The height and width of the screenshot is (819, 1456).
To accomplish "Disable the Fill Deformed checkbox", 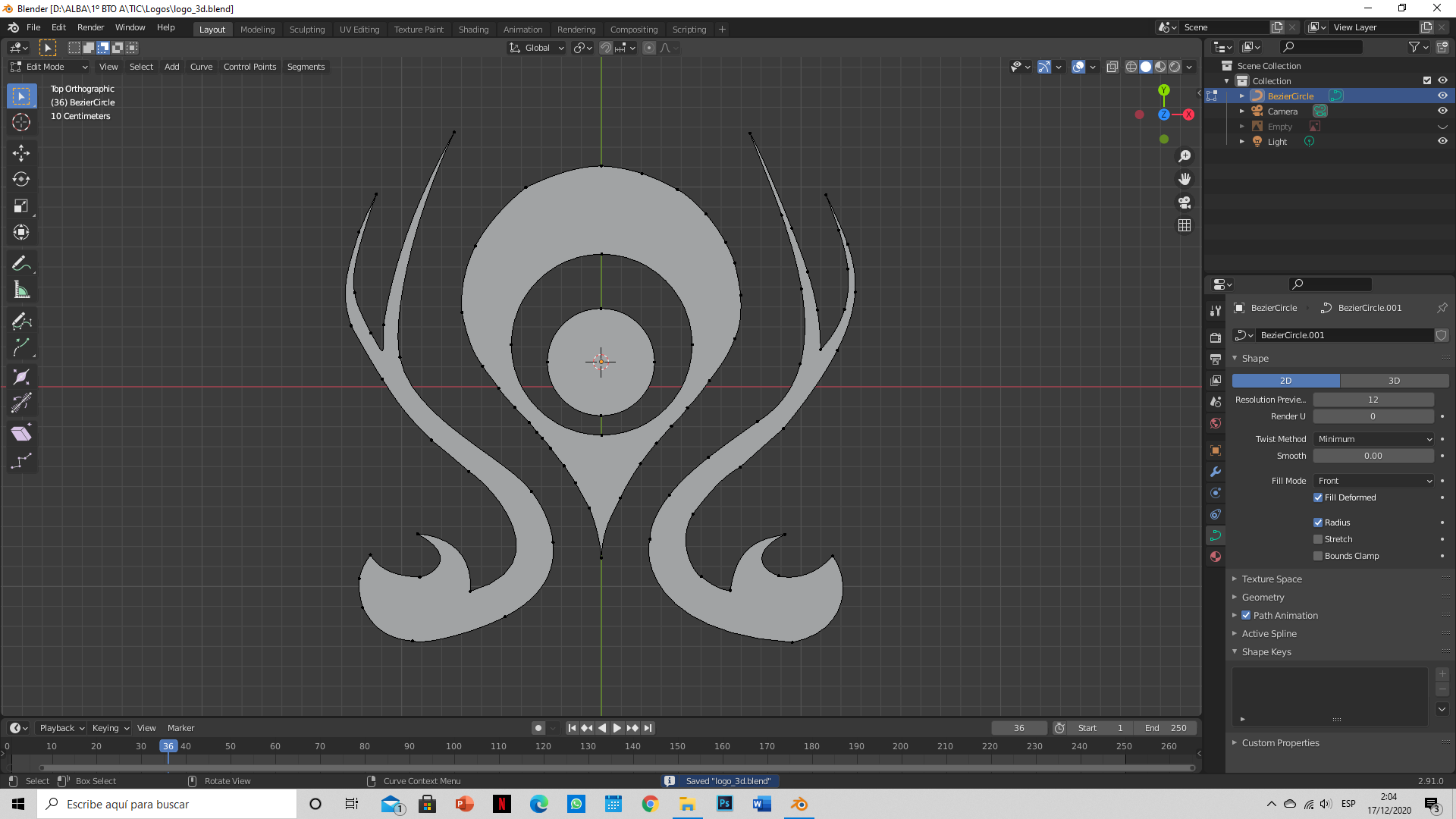I will (x=1318, y=497).
